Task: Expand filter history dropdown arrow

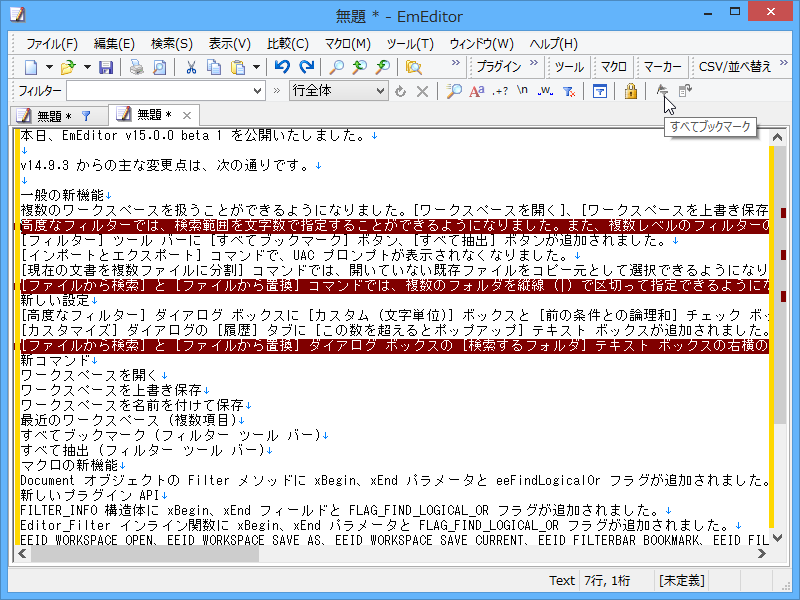Action: click(258, 91)
